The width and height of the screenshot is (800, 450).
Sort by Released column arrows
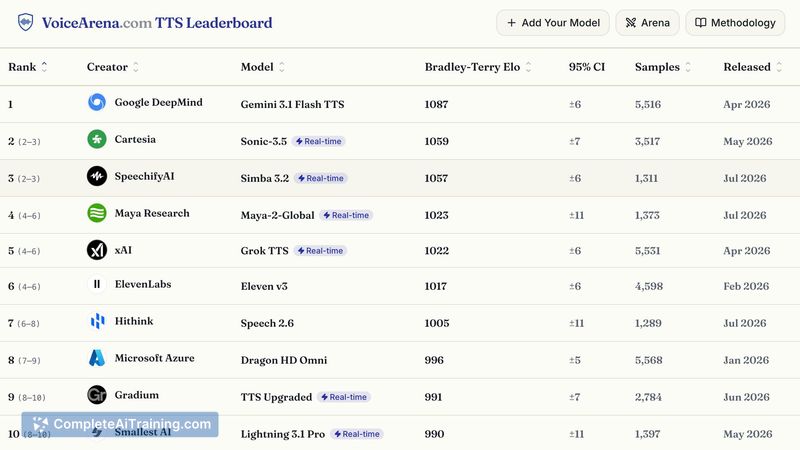(x=779, y=67)
